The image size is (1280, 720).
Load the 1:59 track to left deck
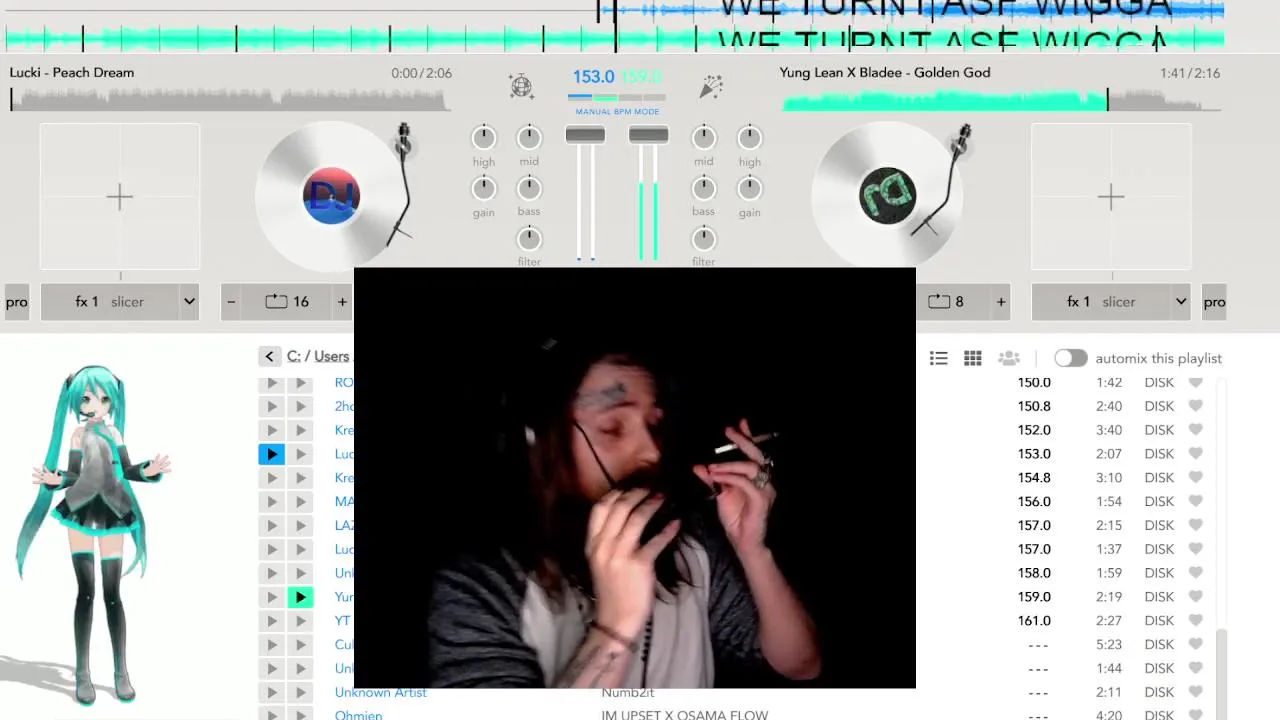[x=271, y=573]
